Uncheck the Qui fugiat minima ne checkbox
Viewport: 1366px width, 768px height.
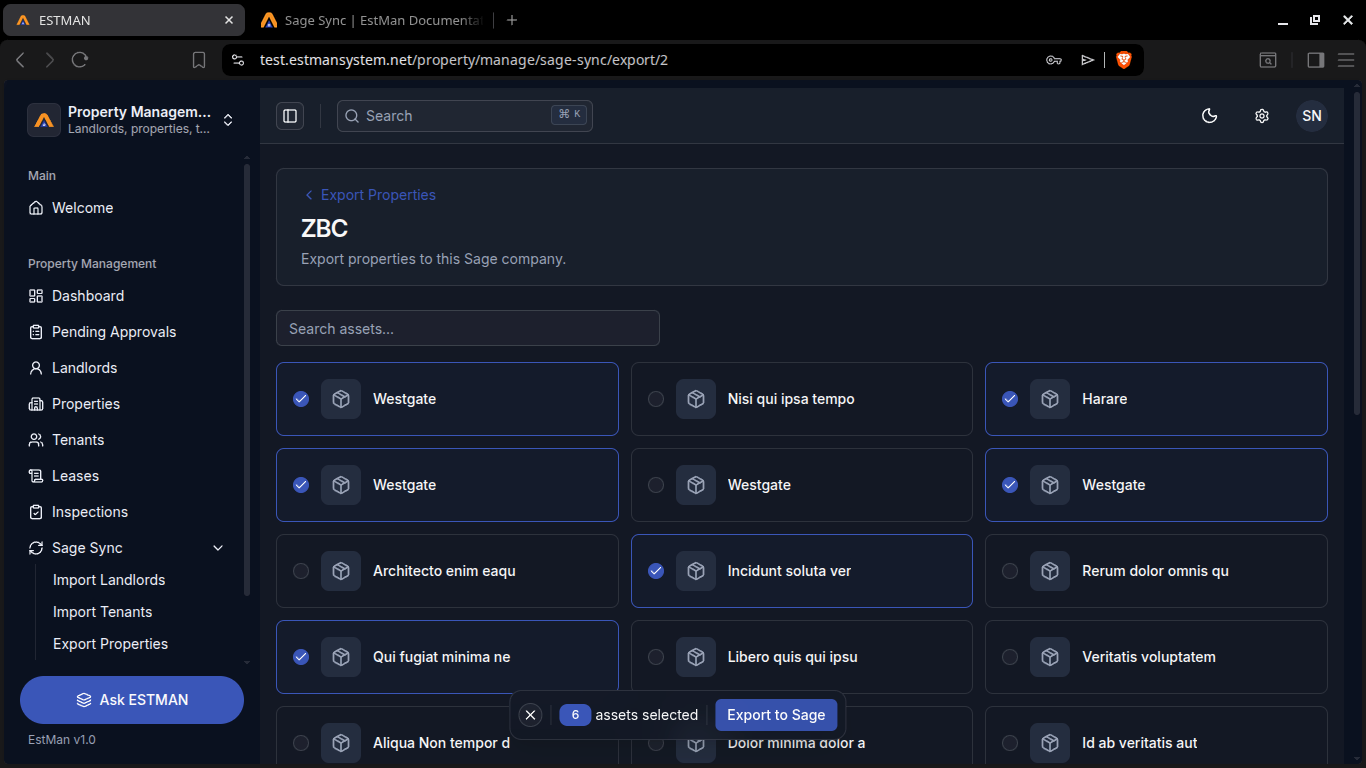pyautogui.click(x=301, y=657)
